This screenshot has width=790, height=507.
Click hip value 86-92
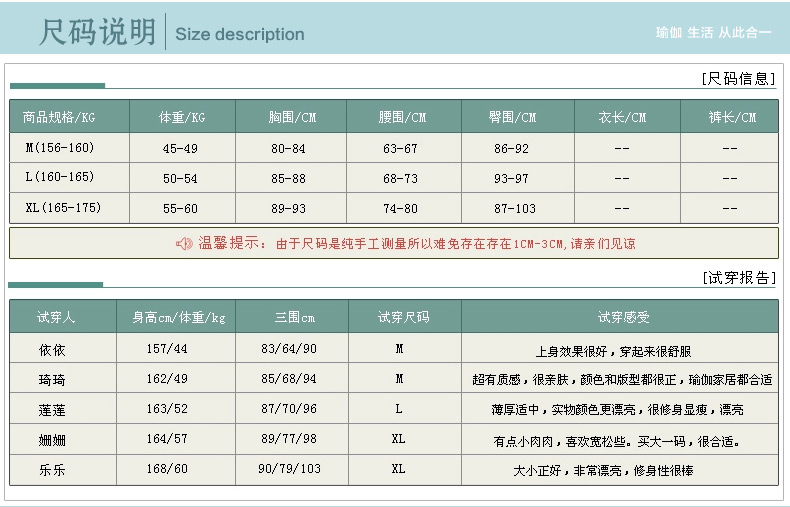point(511,149)
